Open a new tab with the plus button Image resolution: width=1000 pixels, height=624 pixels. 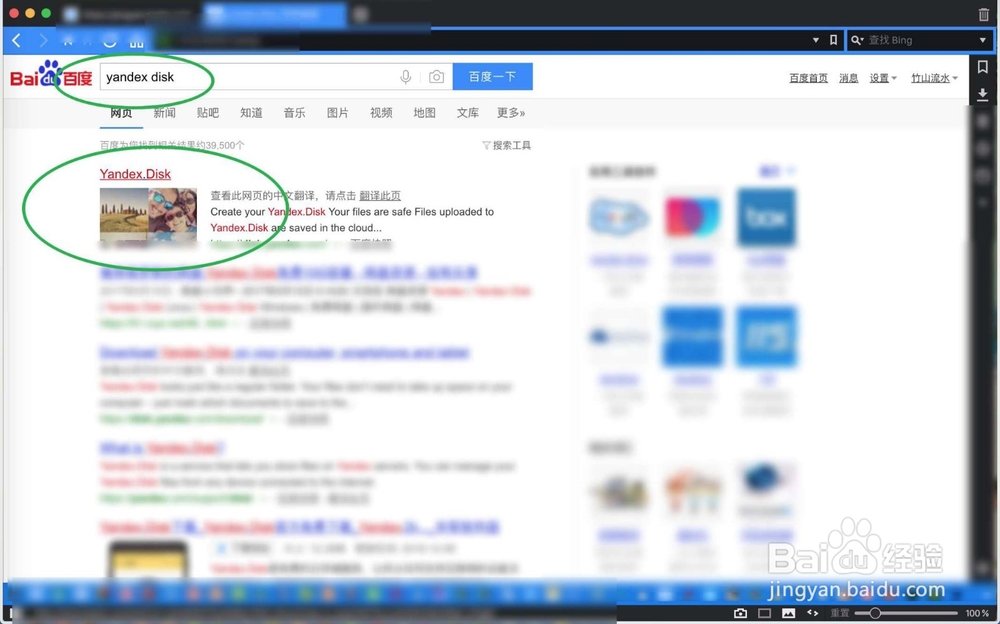tap(361, 14)
